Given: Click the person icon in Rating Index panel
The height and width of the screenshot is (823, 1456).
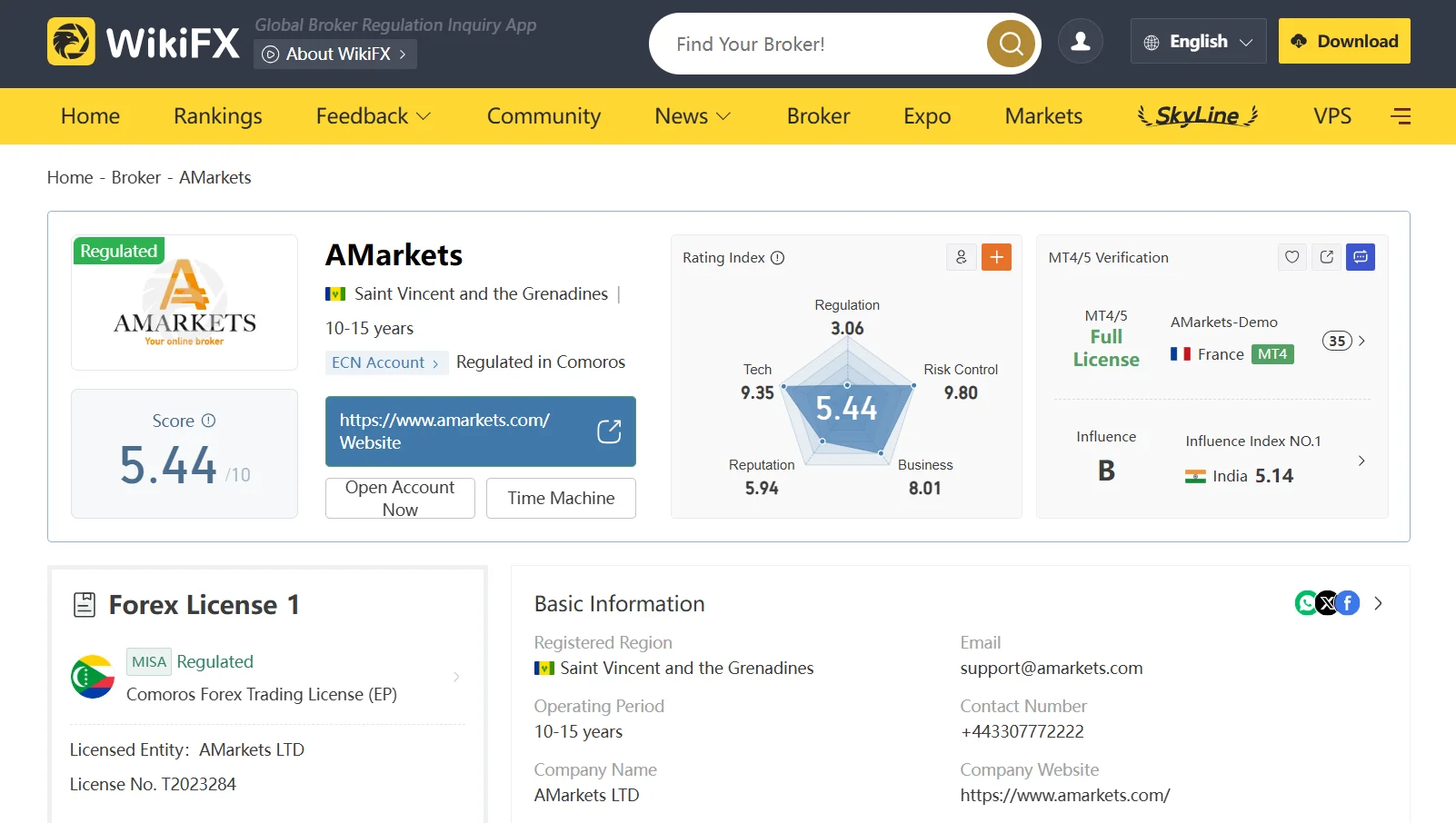Looking at the screenshot, I should [962, 257].
